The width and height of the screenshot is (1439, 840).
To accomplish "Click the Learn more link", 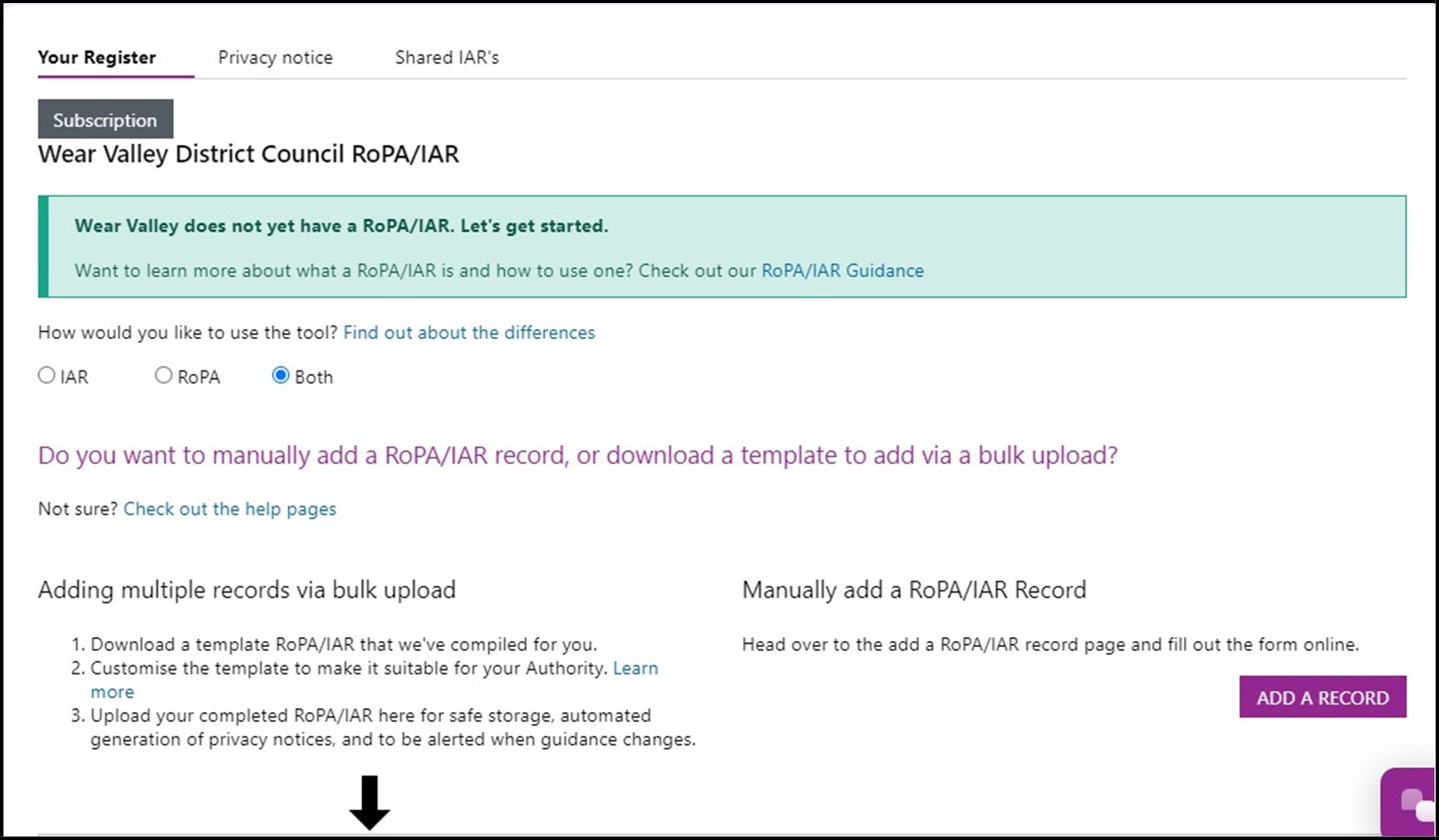I will pyautogui.click(x=635, y=668).
